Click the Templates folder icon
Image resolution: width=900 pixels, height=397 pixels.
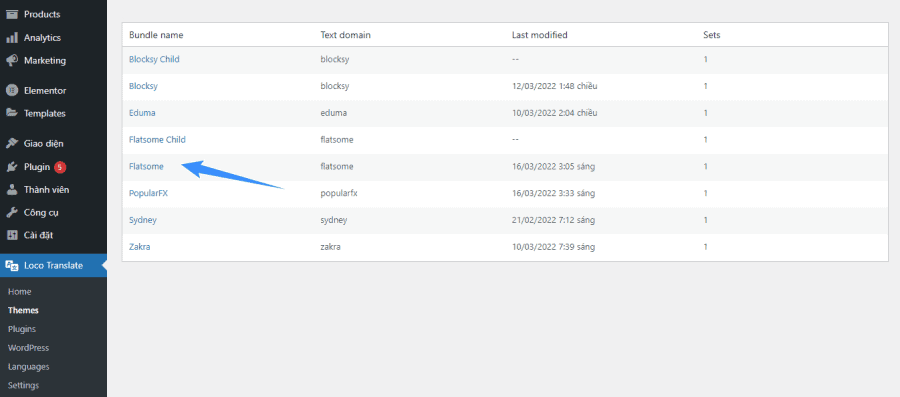tap(11, 113)
